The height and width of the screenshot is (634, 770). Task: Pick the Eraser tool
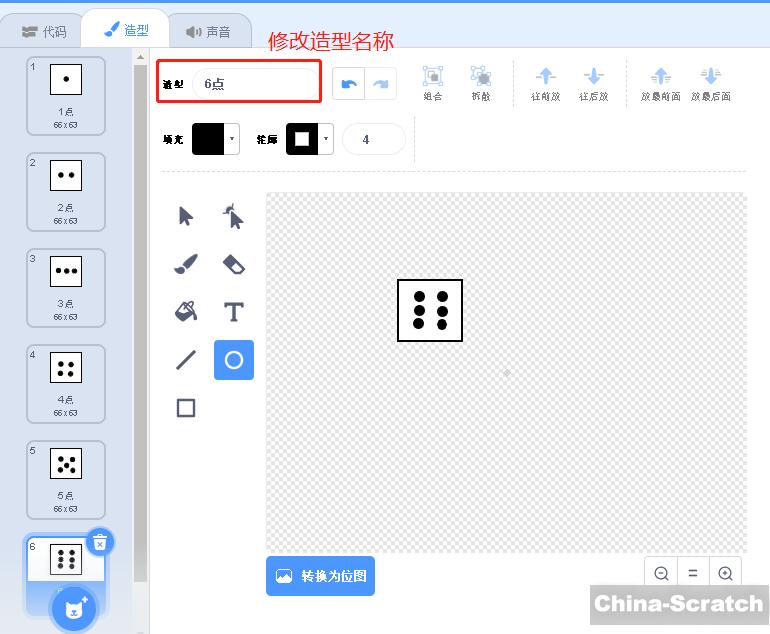[x=233, y=264]
